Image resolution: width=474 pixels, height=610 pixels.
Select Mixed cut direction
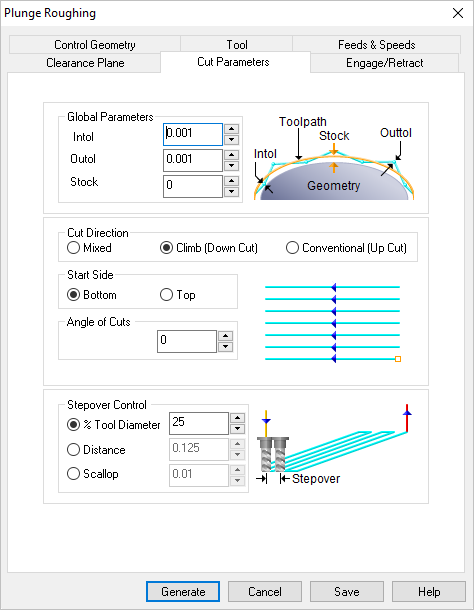(89, 248)
